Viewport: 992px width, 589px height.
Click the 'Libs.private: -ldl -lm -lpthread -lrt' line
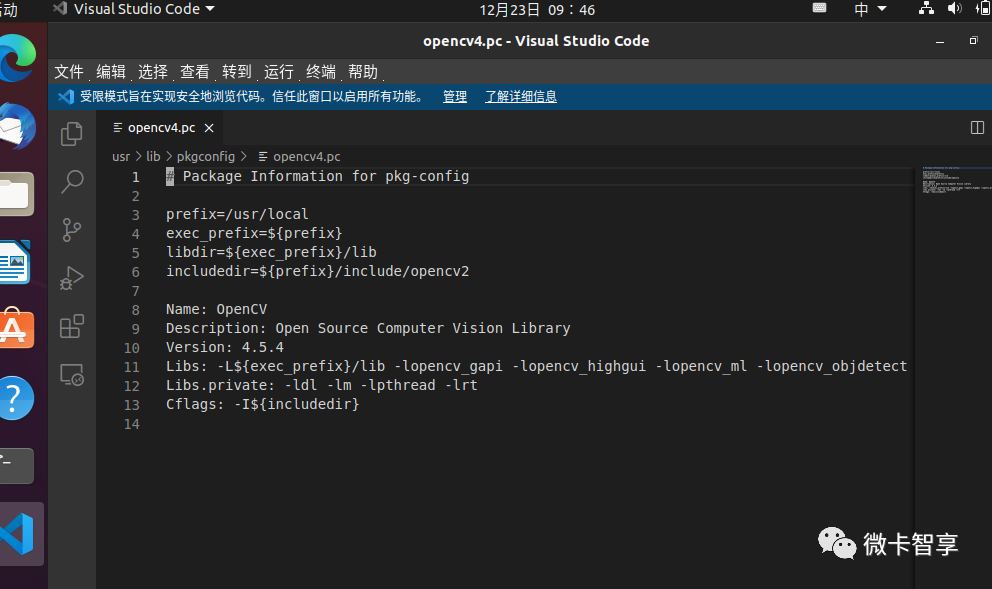321,385
